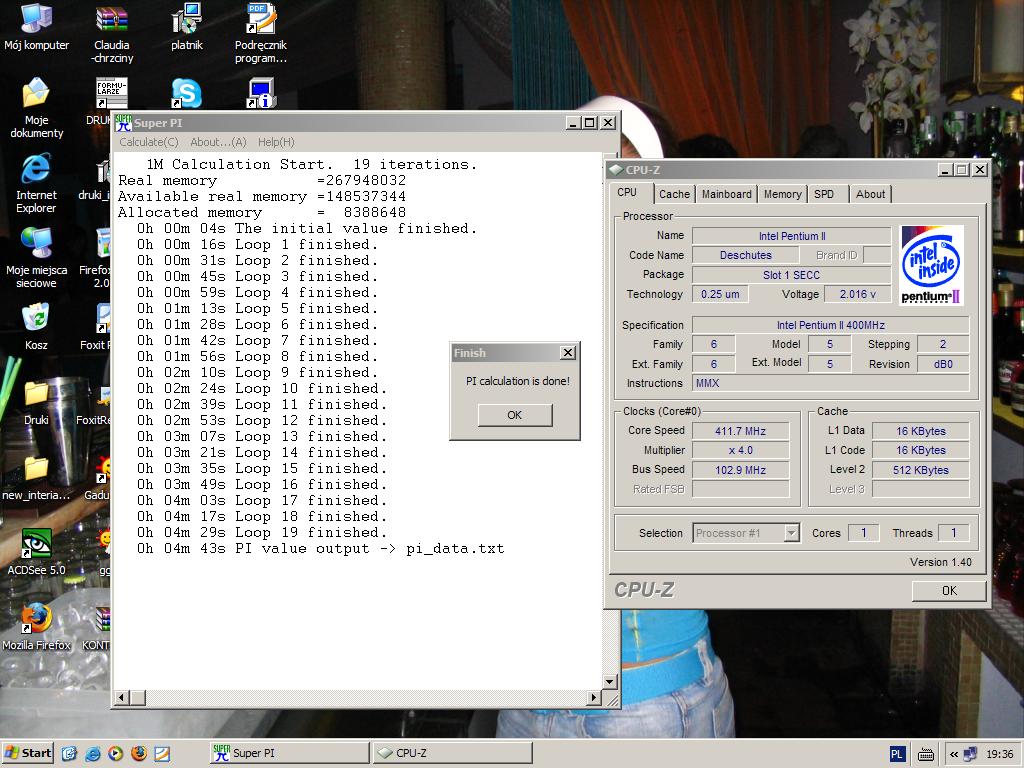The width and height of the screenshot is (1024, 768).
Task: Switch to the Mainboard tab in CPU-Z
Action: click(x=727, y=194)
